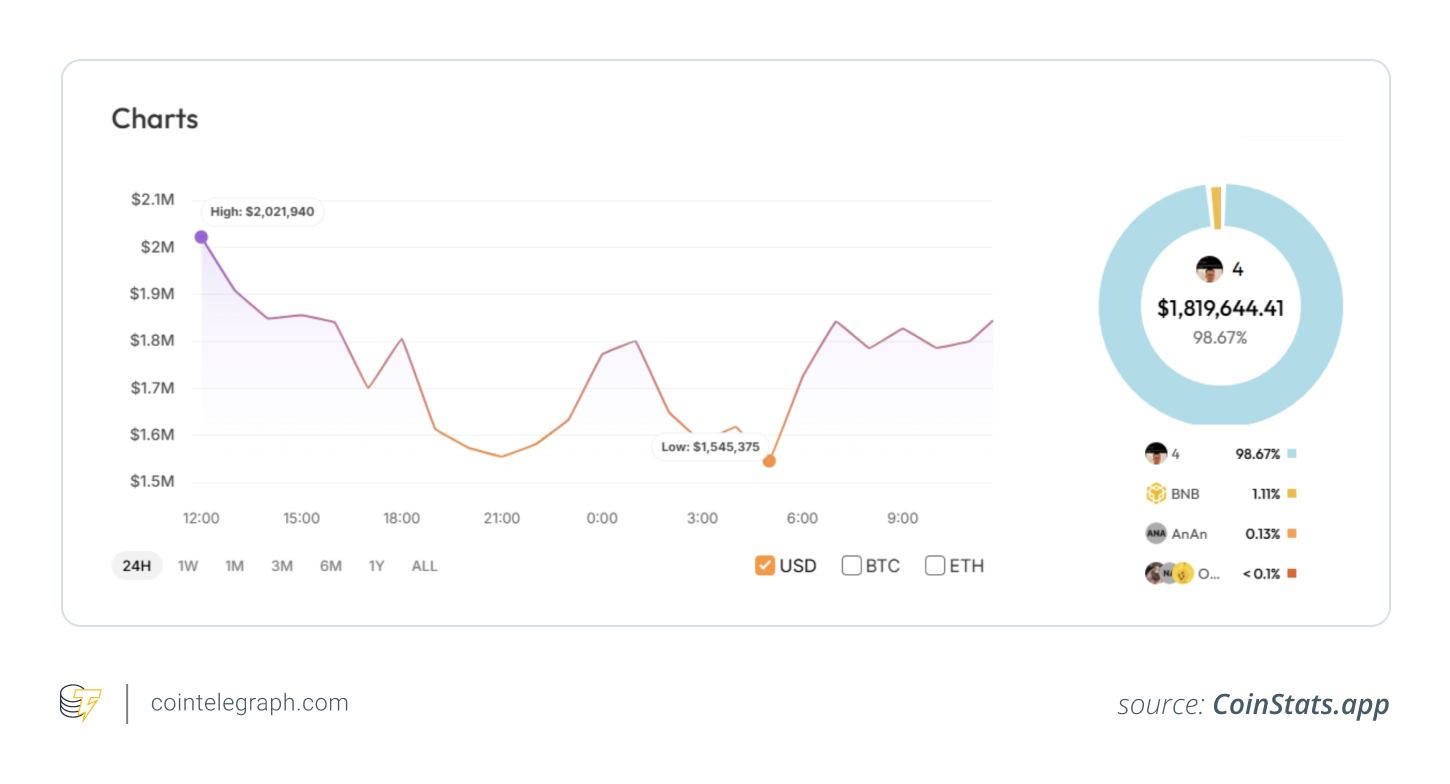This screenshot has height=784, width=1450.
Task: Select the ALL time range
Action: 424,566
